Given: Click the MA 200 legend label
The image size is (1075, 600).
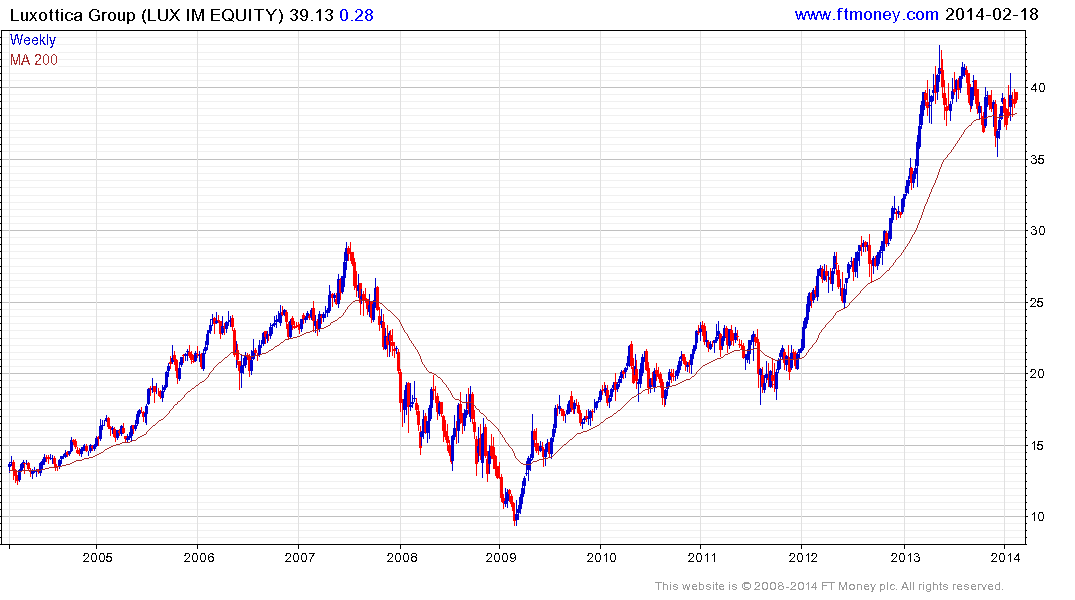Looking at the screenshot, I should click(x=34, y=60).
